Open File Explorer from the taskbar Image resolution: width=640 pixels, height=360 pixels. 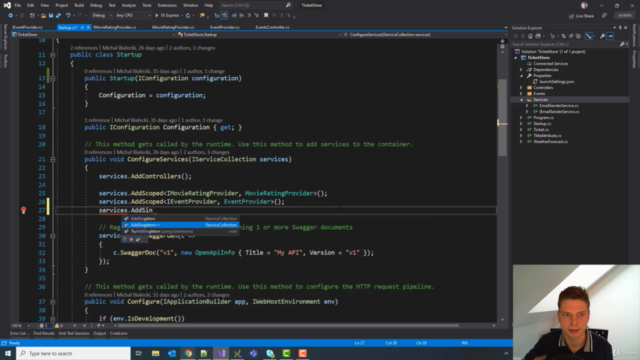[x=156, y=353]
